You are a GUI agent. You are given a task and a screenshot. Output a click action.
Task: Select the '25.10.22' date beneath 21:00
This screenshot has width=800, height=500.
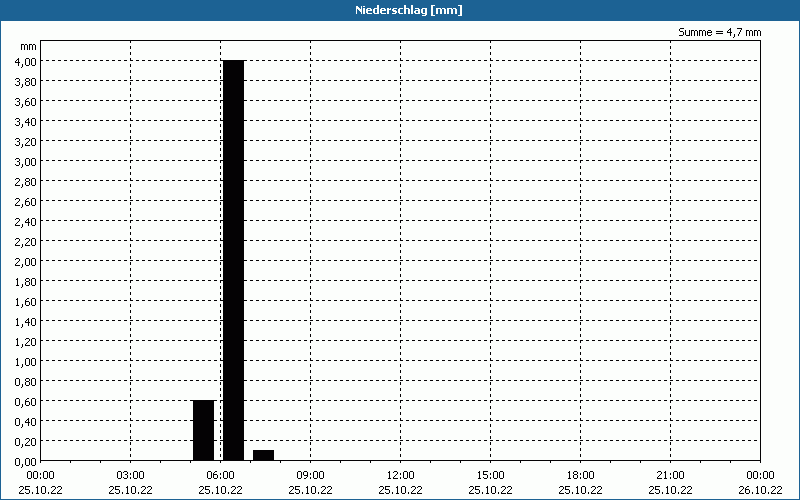670,490
